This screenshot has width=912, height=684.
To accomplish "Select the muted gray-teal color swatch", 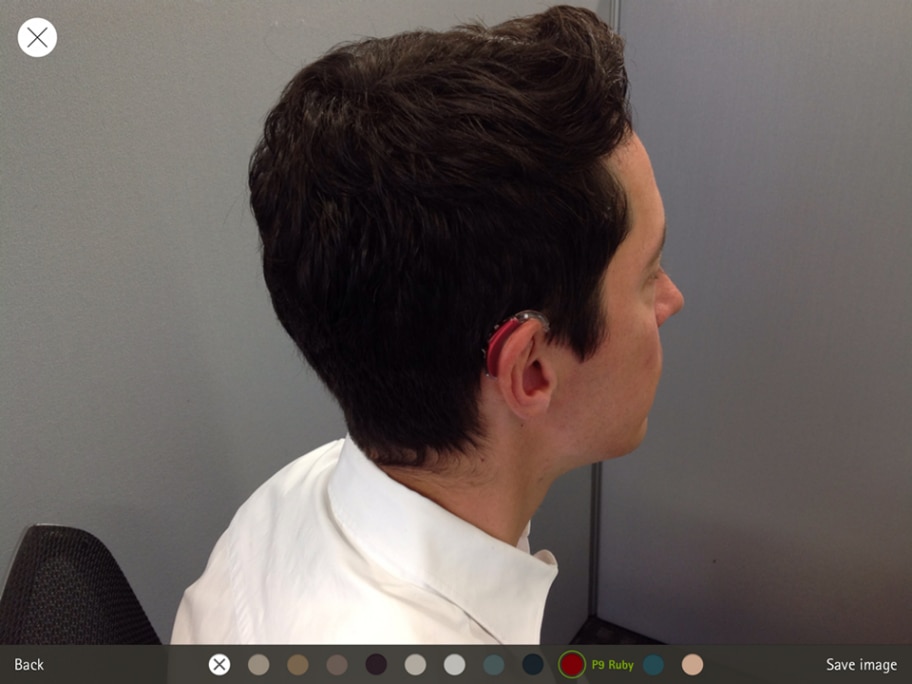I will 493,665.
